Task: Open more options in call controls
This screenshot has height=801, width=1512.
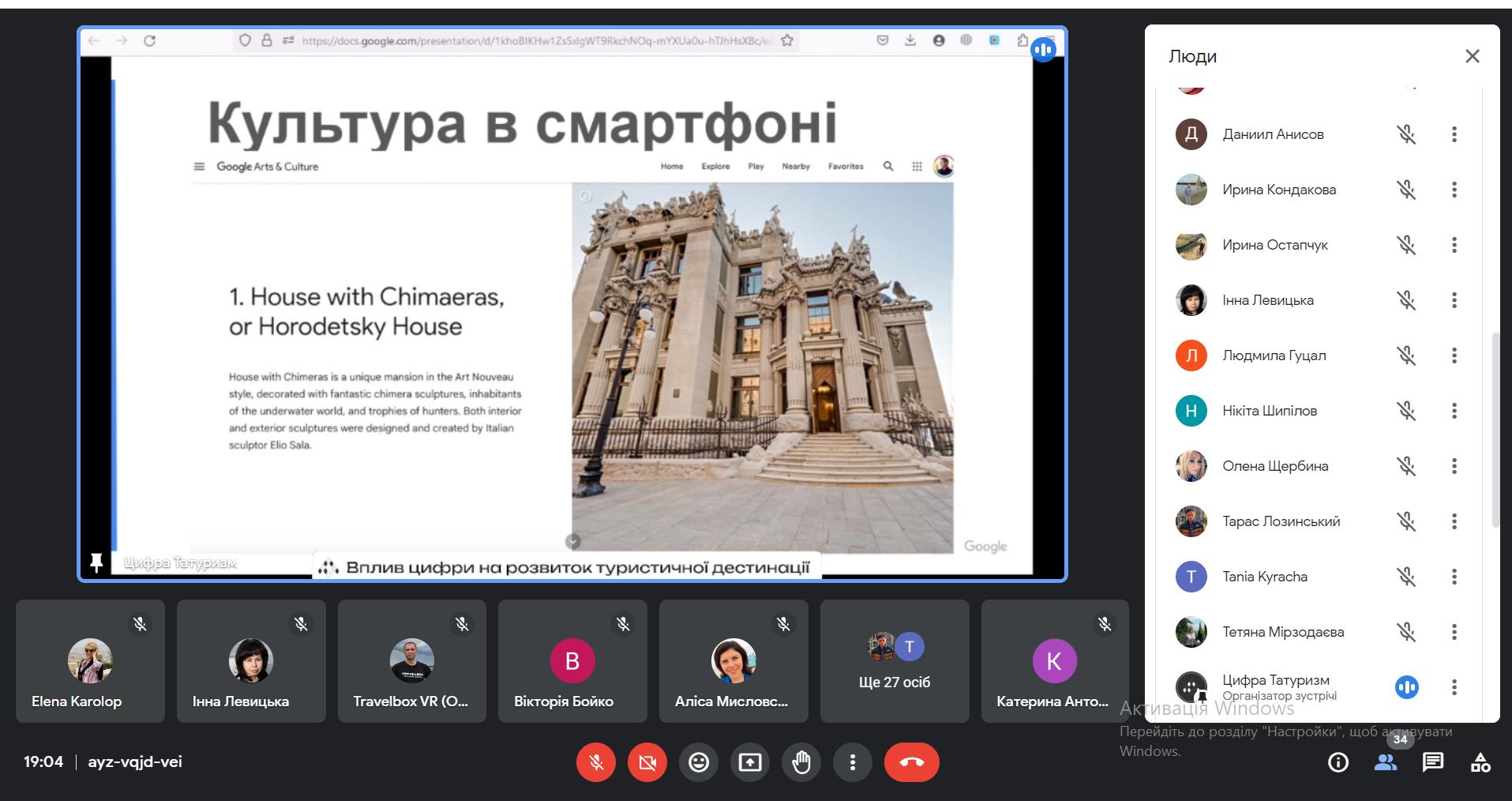Action: pos(852,762)
